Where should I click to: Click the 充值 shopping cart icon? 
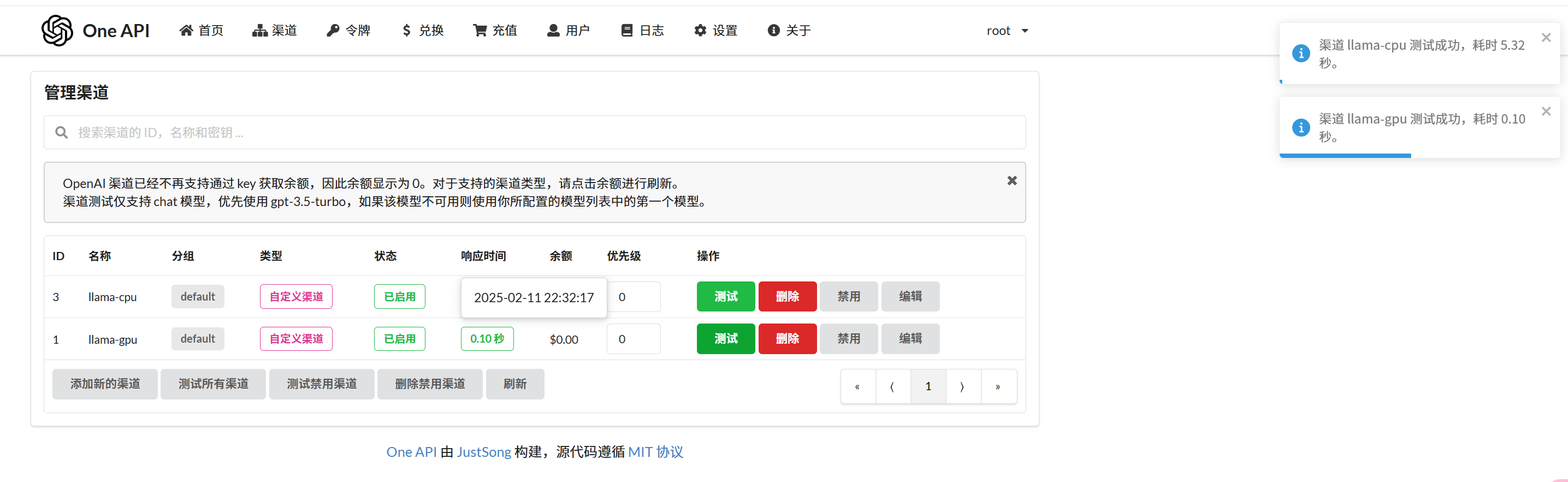480,31
